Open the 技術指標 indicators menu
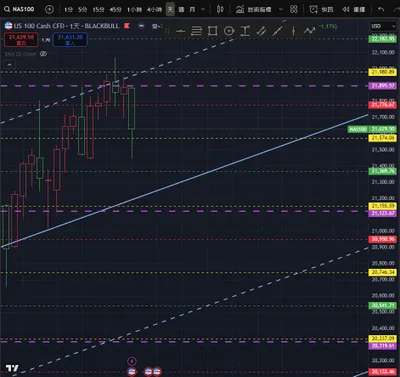Image resolution: width=400 pixels, height=377 pixels. 254,9
